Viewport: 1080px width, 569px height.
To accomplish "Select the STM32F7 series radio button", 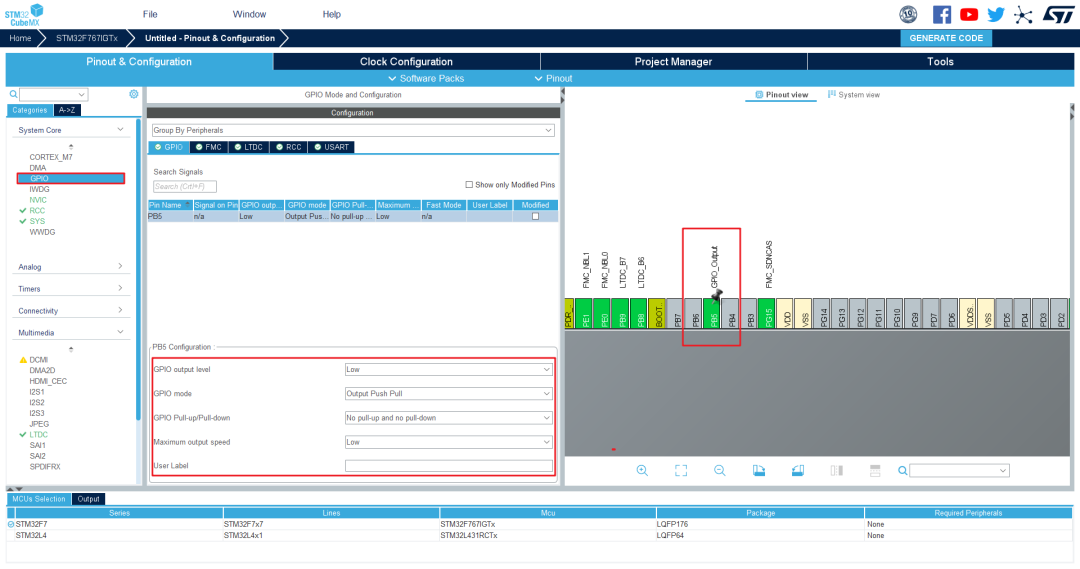I will click(x=11, y=524).
